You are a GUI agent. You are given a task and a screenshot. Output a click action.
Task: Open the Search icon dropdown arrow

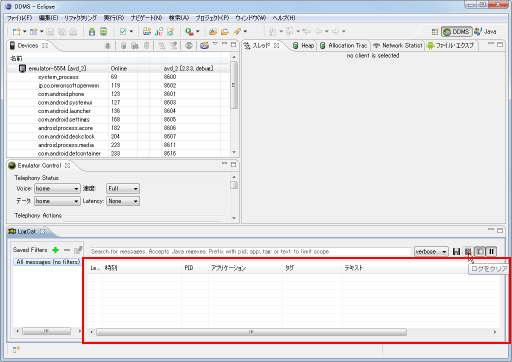pos(245,32)
